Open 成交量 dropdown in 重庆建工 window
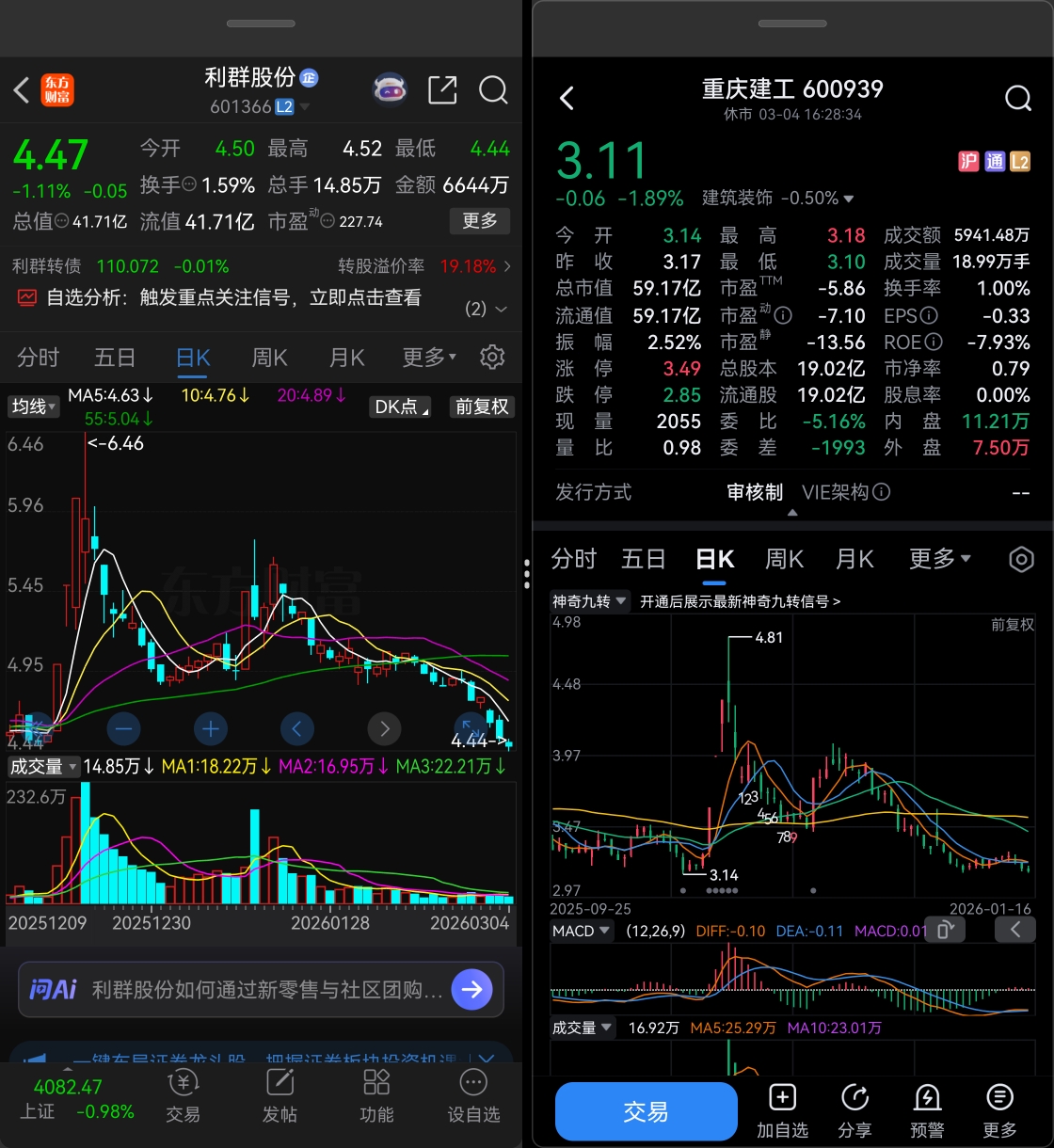Screen dimensions: 1054x1148 583,1028
